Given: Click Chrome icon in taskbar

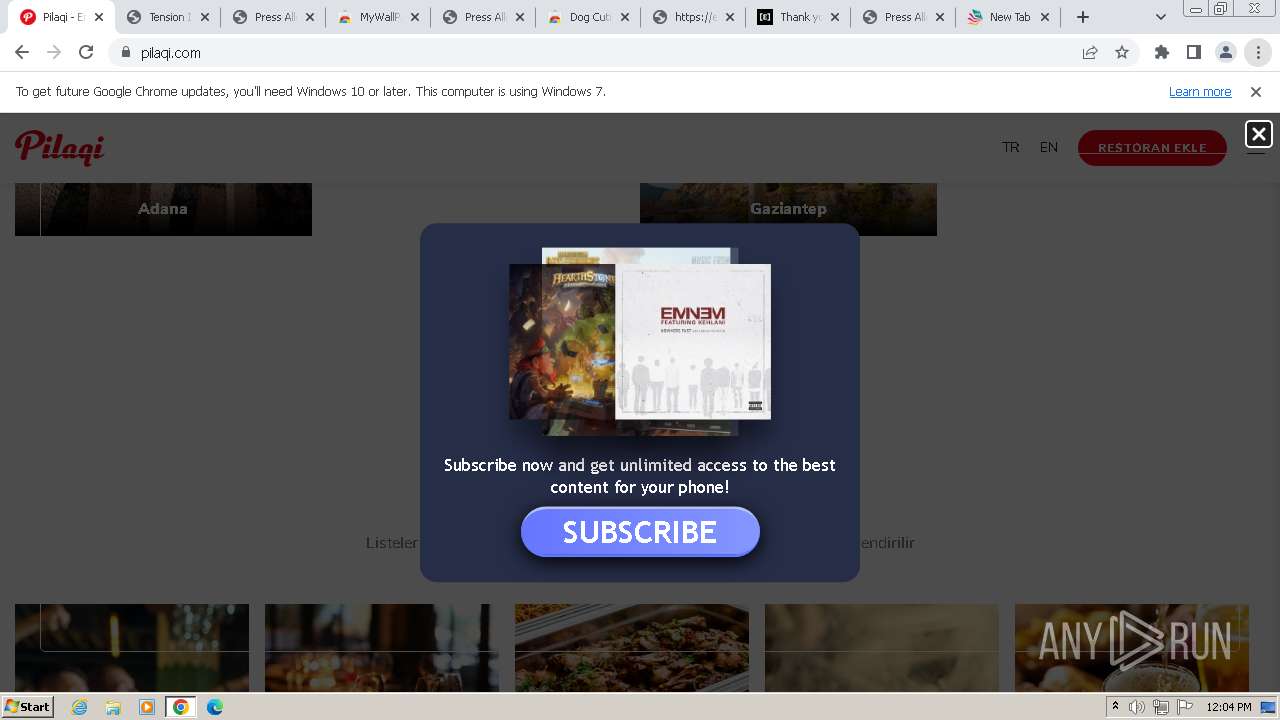Looking at the screenshot, I should [x=181, y=707].
